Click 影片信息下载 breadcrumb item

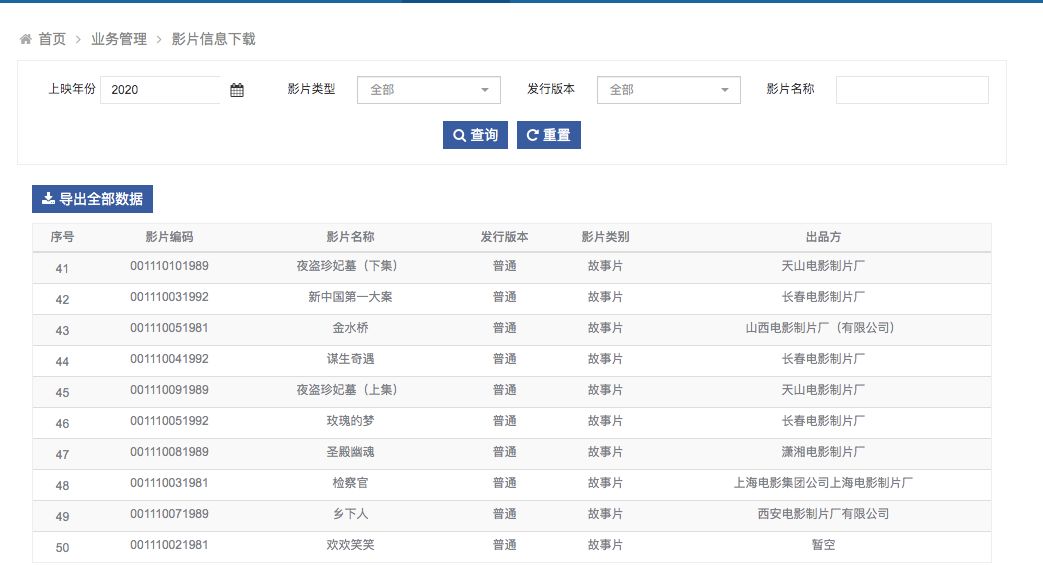[214, 39]
